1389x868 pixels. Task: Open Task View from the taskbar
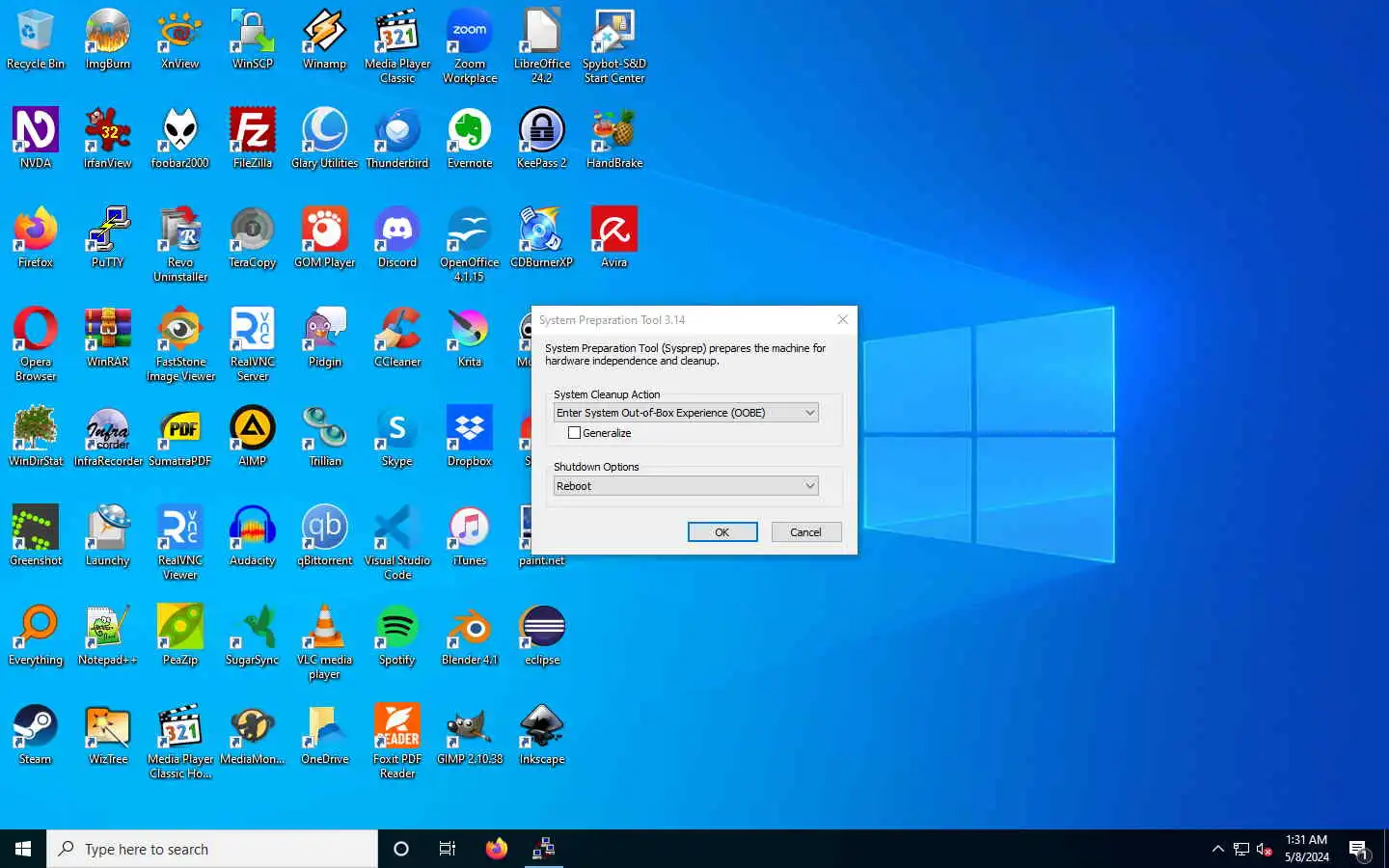coord(448,849)
